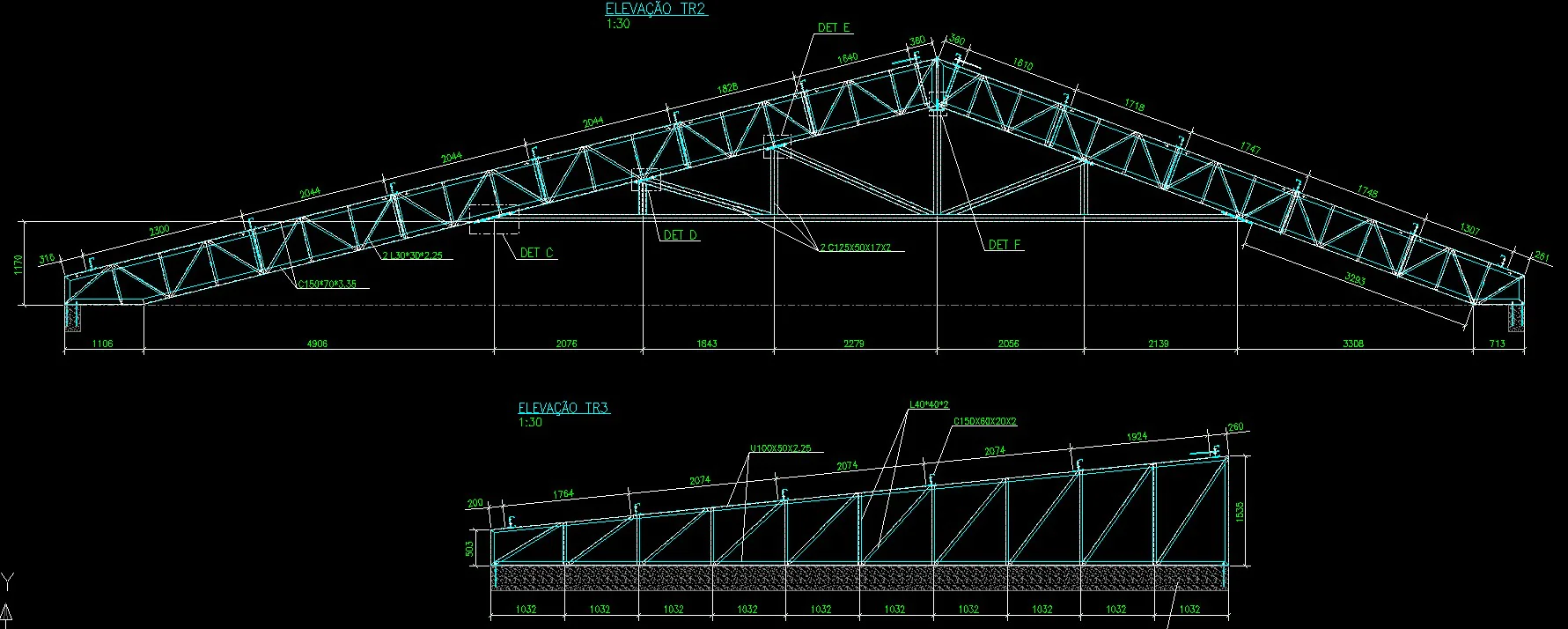Viewport: 1568px width, 629px height.
Task: Select the hatched base under TR3 truss
Action: 858,578
